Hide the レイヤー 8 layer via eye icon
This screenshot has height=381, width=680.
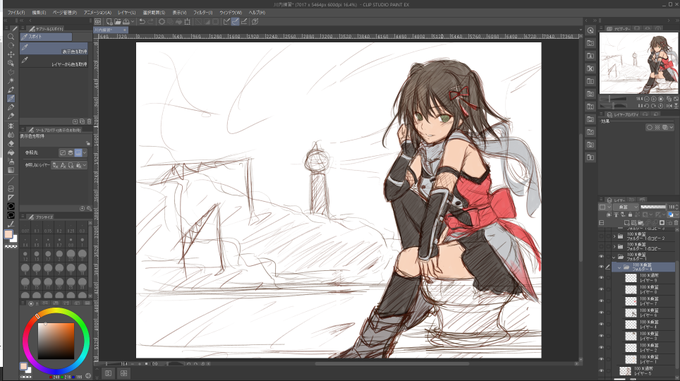pos(601,289)
